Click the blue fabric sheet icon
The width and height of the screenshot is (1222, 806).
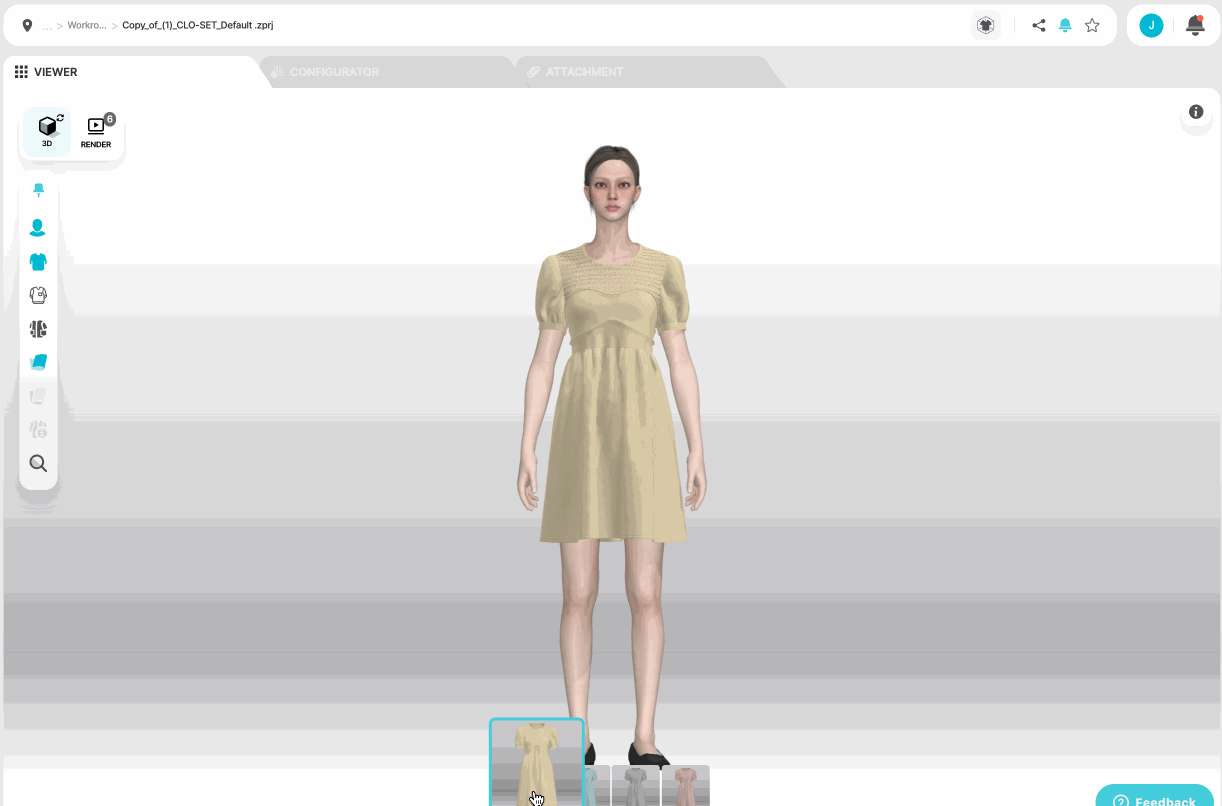[x=38, y=362]
